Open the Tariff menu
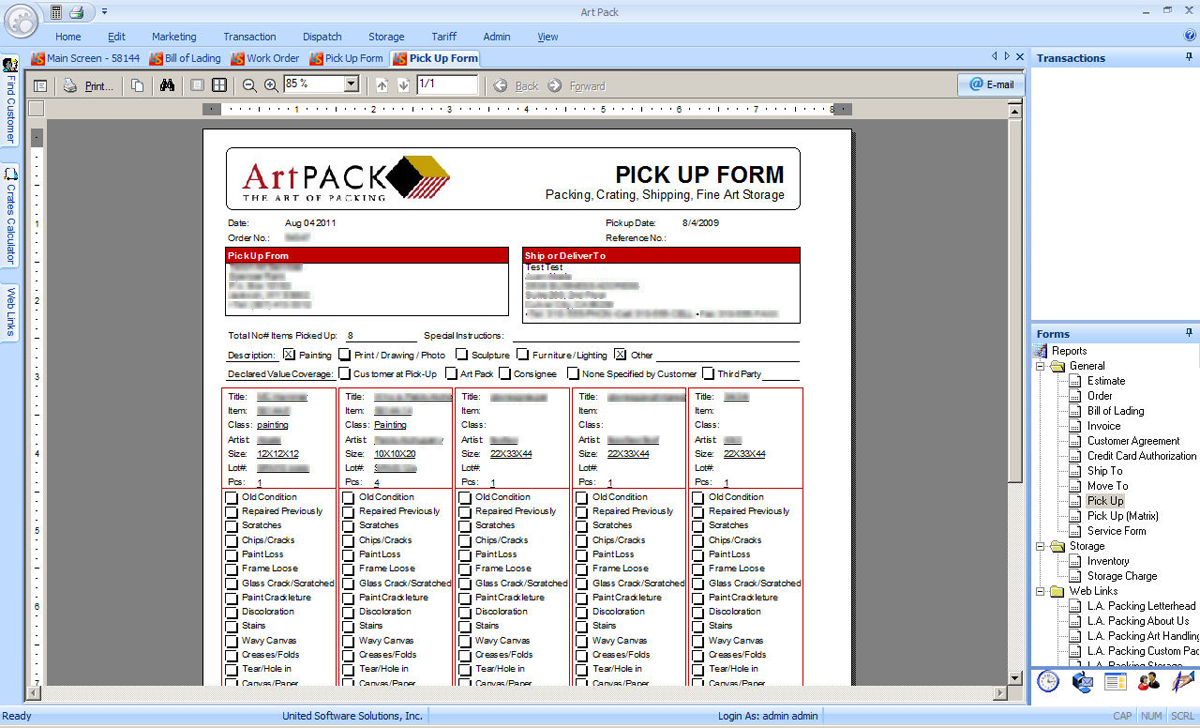Image resolution: width=1200 pixels, height=728 pixels. tap(444, 37)
